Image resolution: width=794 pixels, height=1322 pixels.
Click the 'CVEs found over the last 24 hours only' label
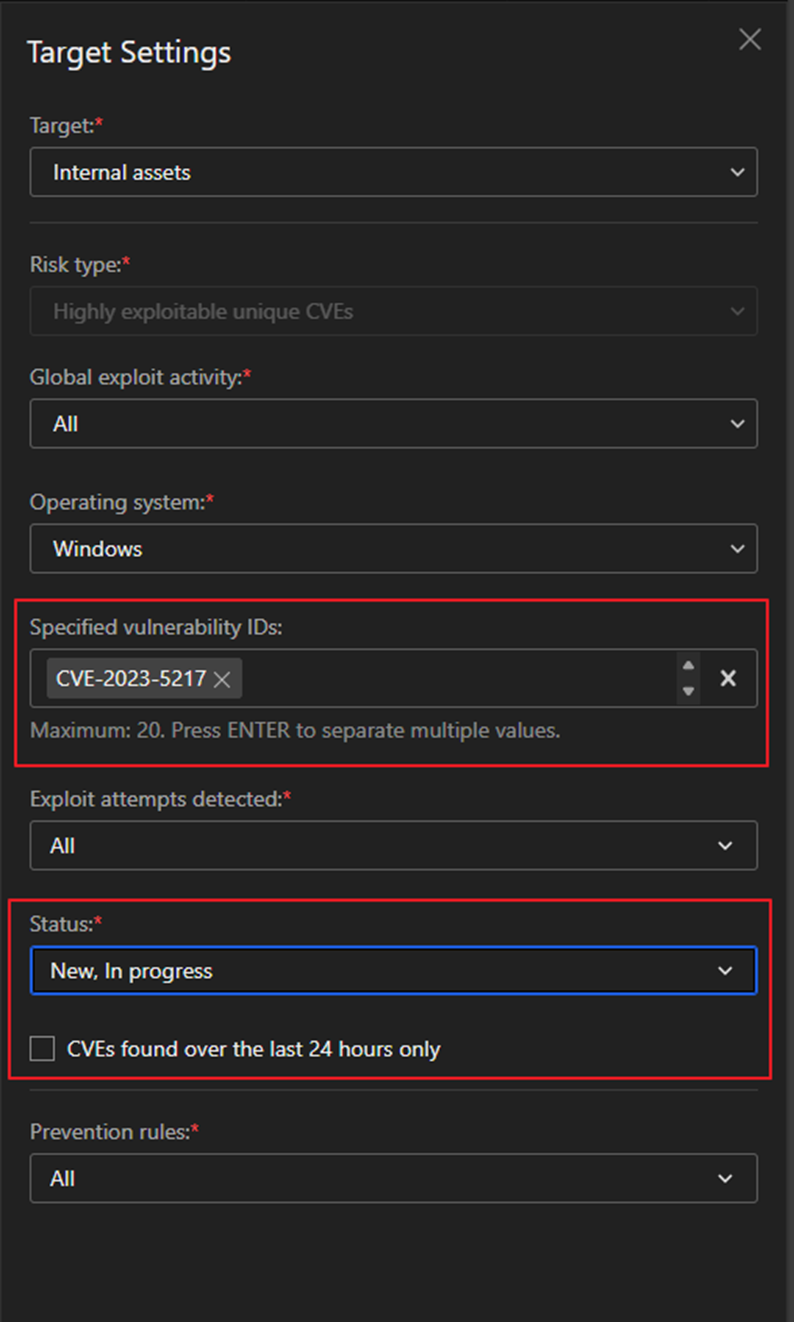tap(253, 1049)
